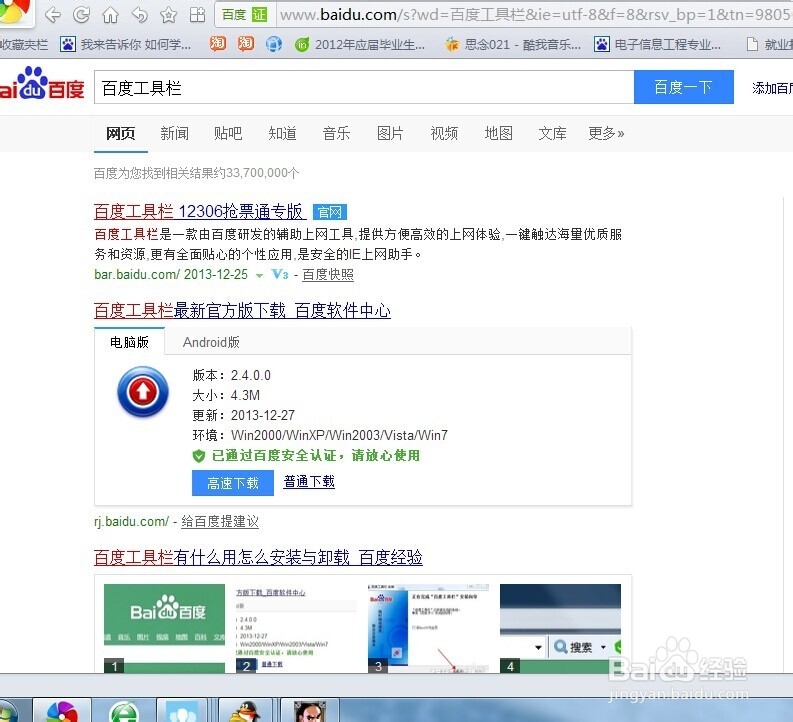Select the Android版 download tab

(211, 342)
